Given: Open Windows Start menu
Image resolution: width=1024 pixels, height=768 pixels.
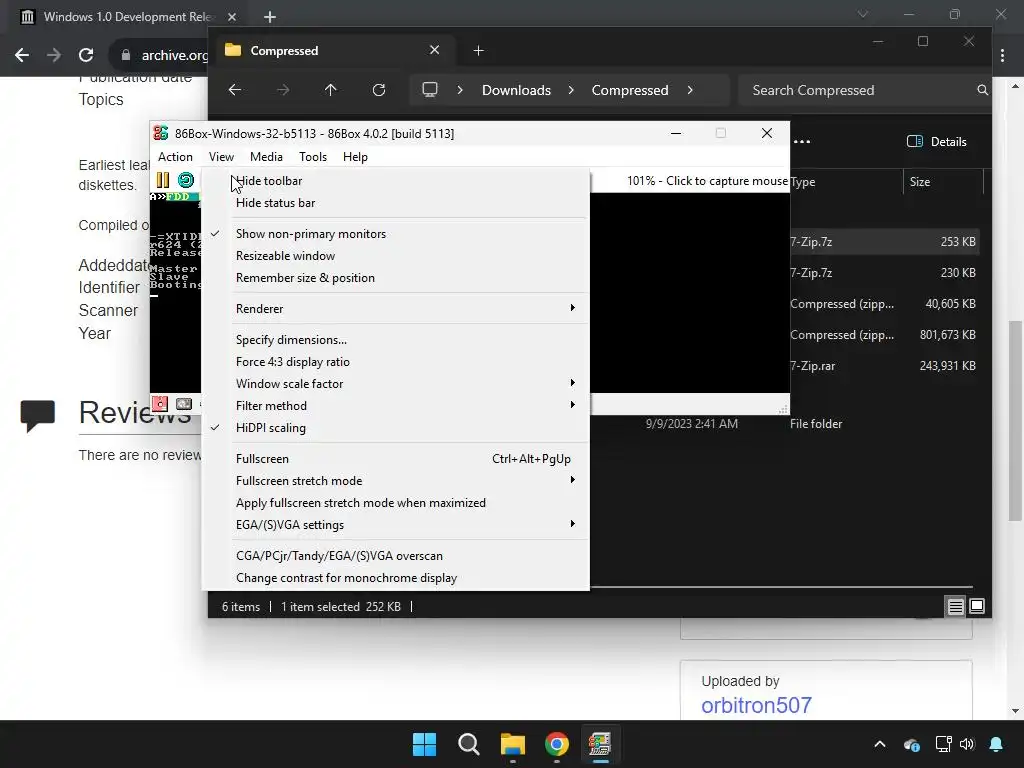Looking at the screenshot, I should [x=424, y=744].
